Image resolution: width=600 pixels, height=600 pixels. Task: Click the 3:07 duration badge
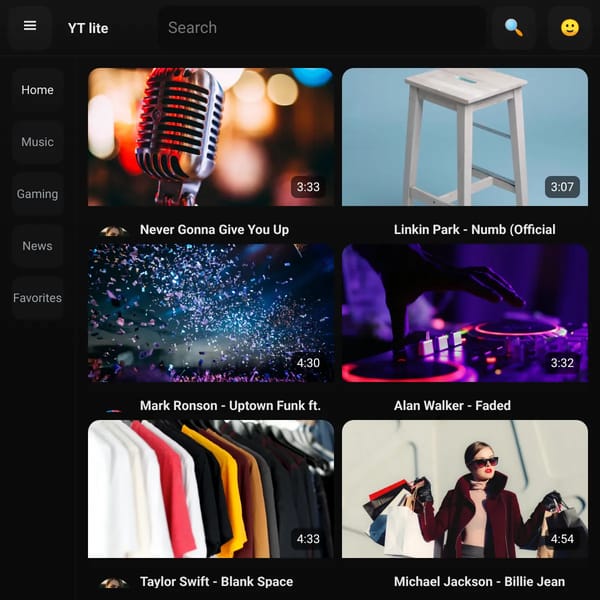tap(562, 187)
